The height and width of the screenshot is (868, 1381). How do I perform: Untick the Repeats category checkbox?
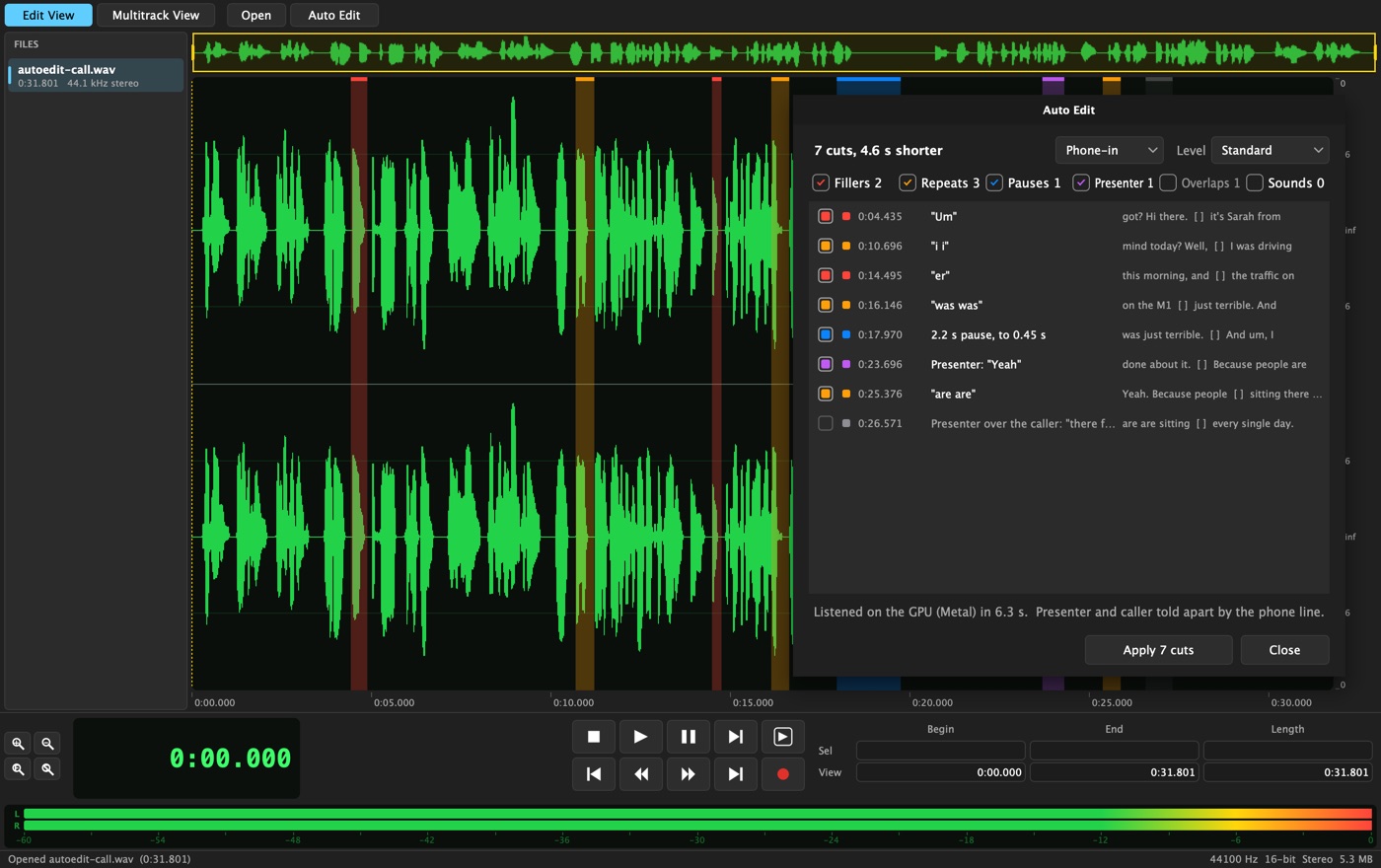908,182
